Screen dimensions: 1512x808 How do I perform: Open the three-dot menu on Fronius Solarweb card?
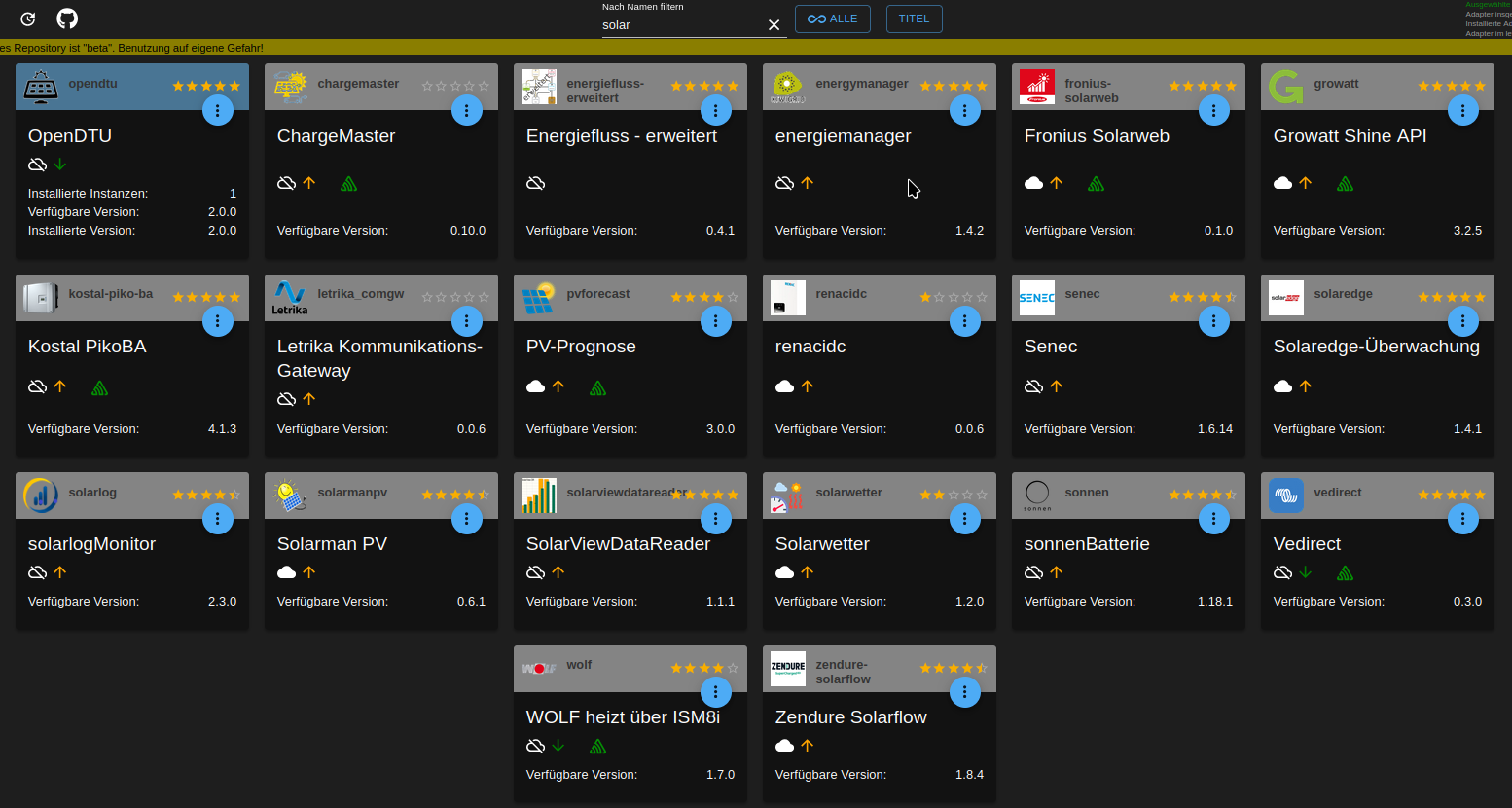click(1214, 110)
